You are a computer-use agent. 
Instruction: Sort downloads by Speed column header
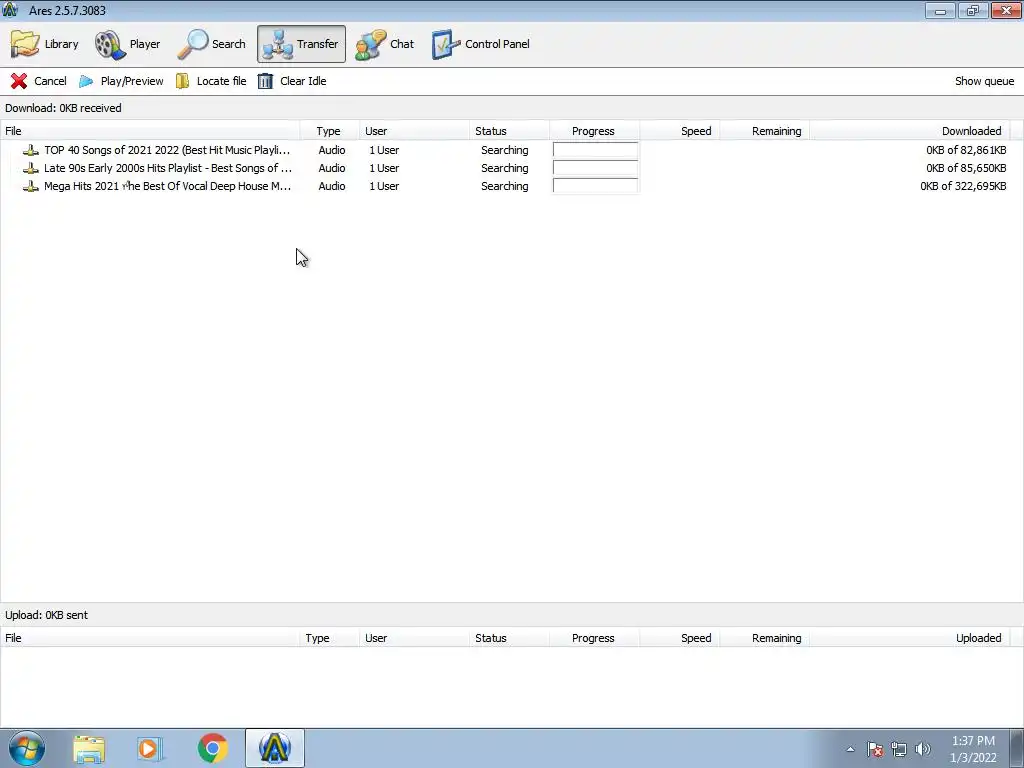click(679, 131)
